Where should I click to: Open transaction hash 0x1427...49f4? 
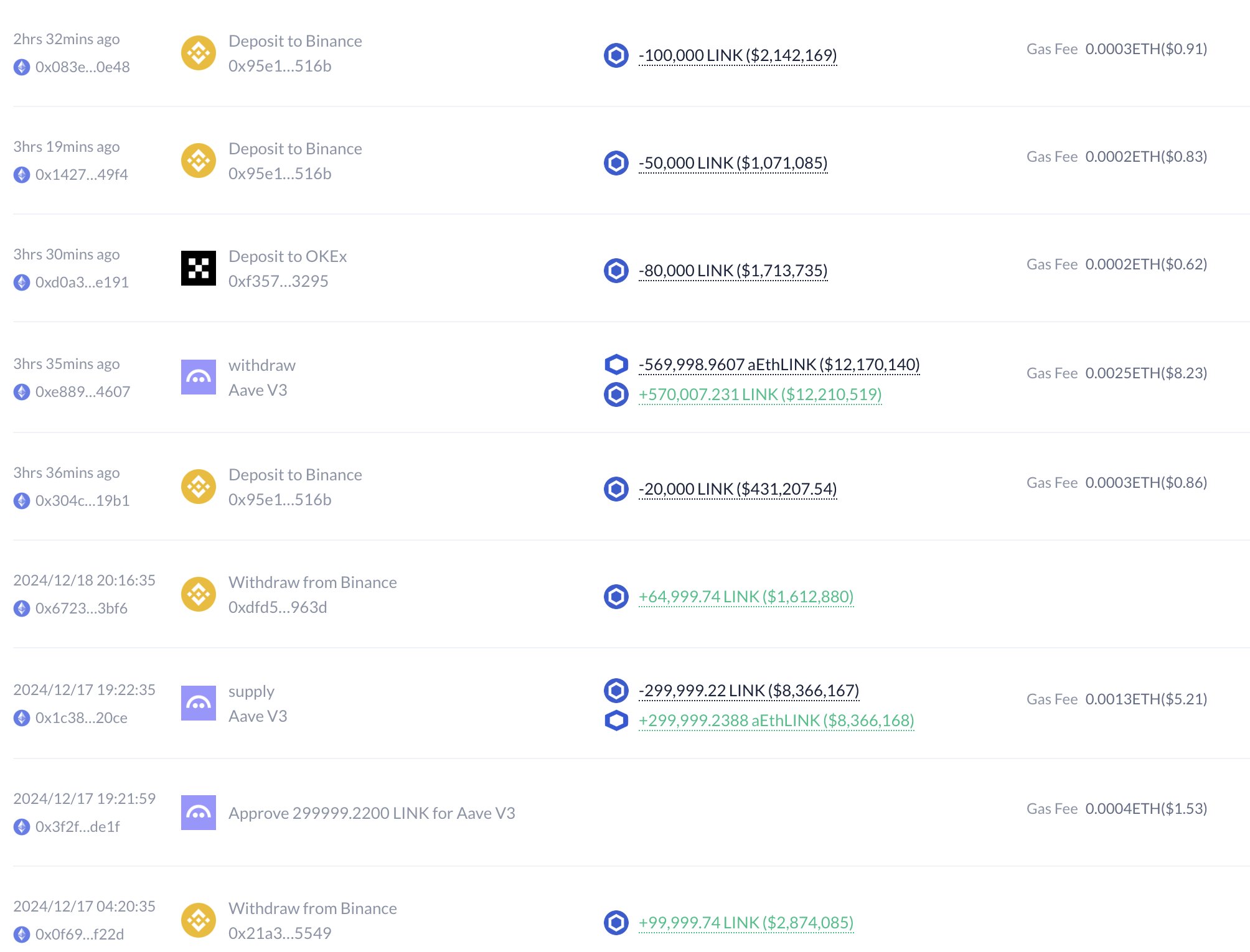[x=82, y=175]
